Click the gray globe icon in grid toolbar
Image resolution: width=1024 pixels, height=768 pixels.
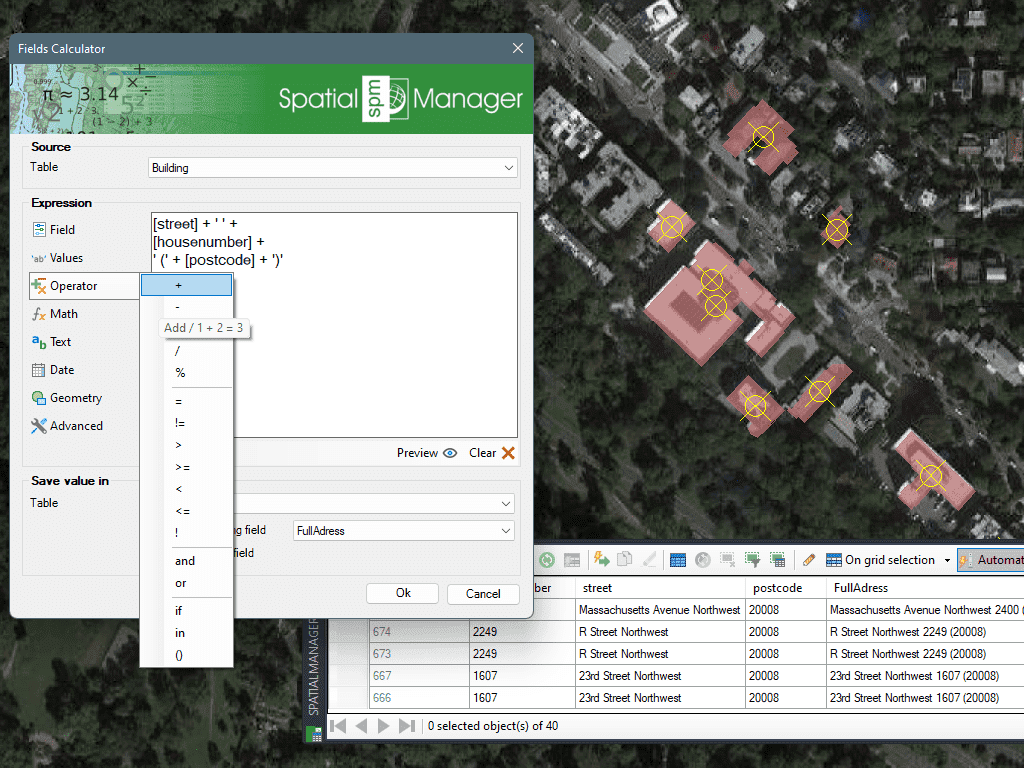pos(703,560)
